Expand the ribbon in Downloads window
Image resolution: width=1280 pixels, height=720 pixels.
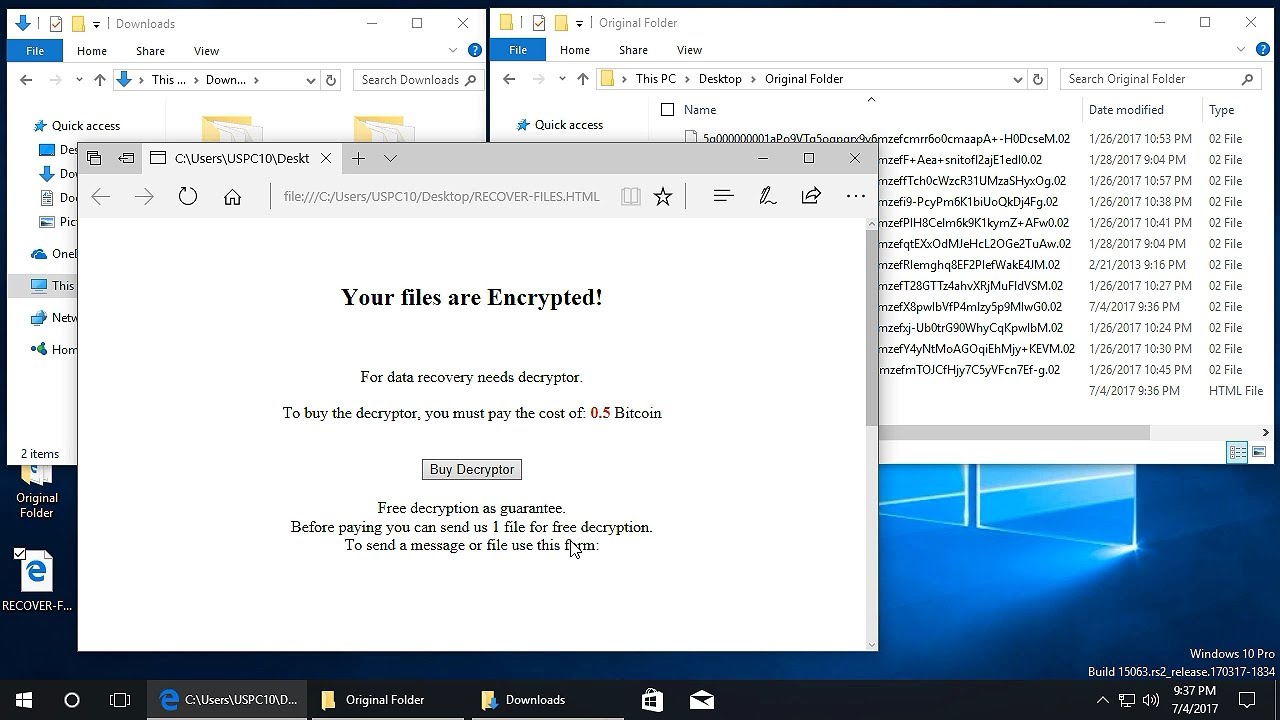[454, 50]
